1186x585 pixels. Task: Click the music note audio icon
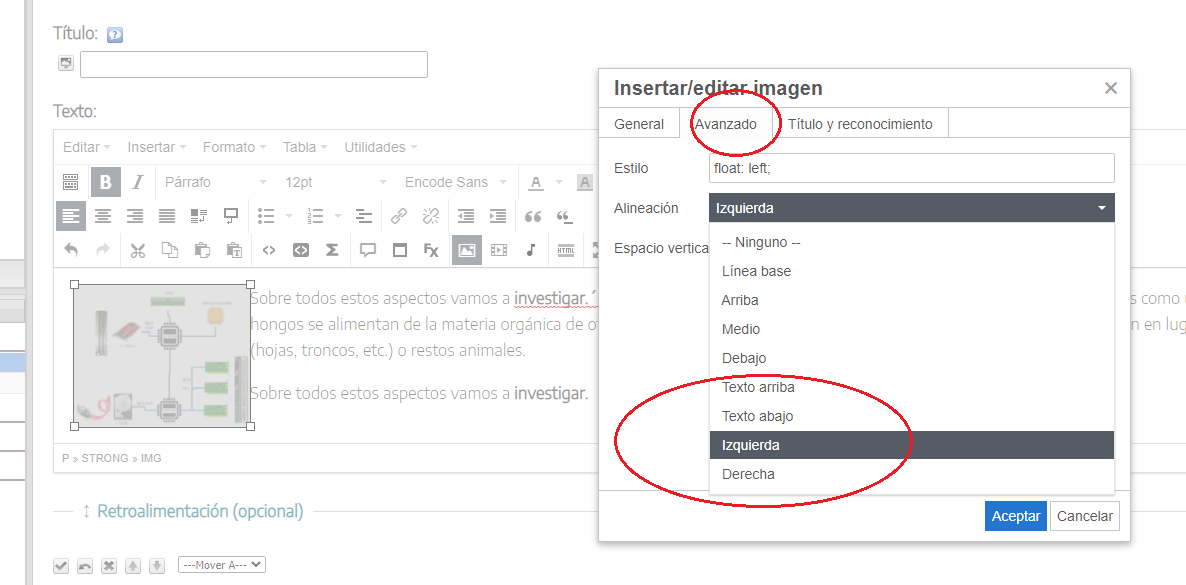[x=531, y=250]
